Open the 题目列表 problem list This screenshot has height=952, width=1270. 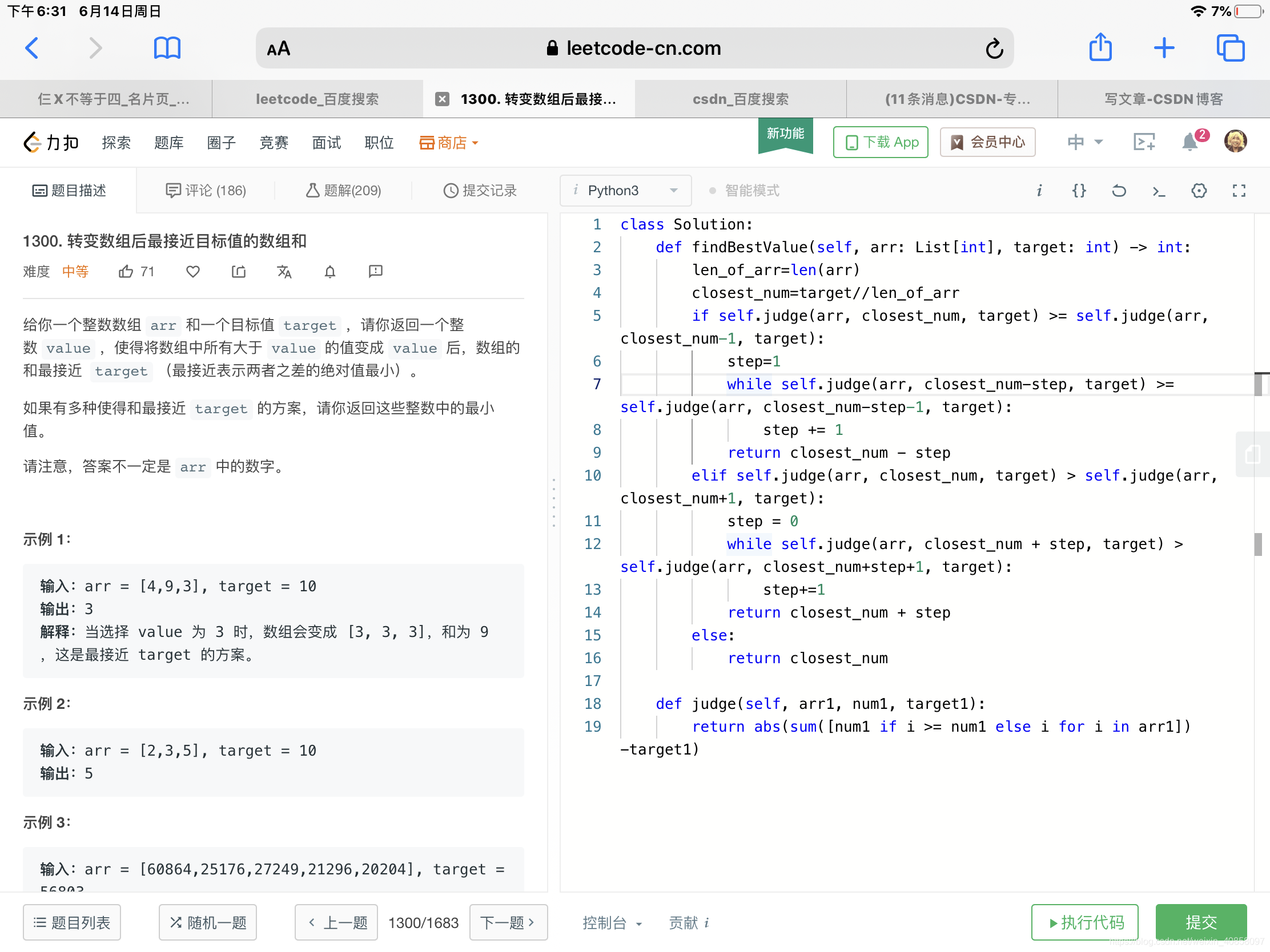[x=72, y=922]
